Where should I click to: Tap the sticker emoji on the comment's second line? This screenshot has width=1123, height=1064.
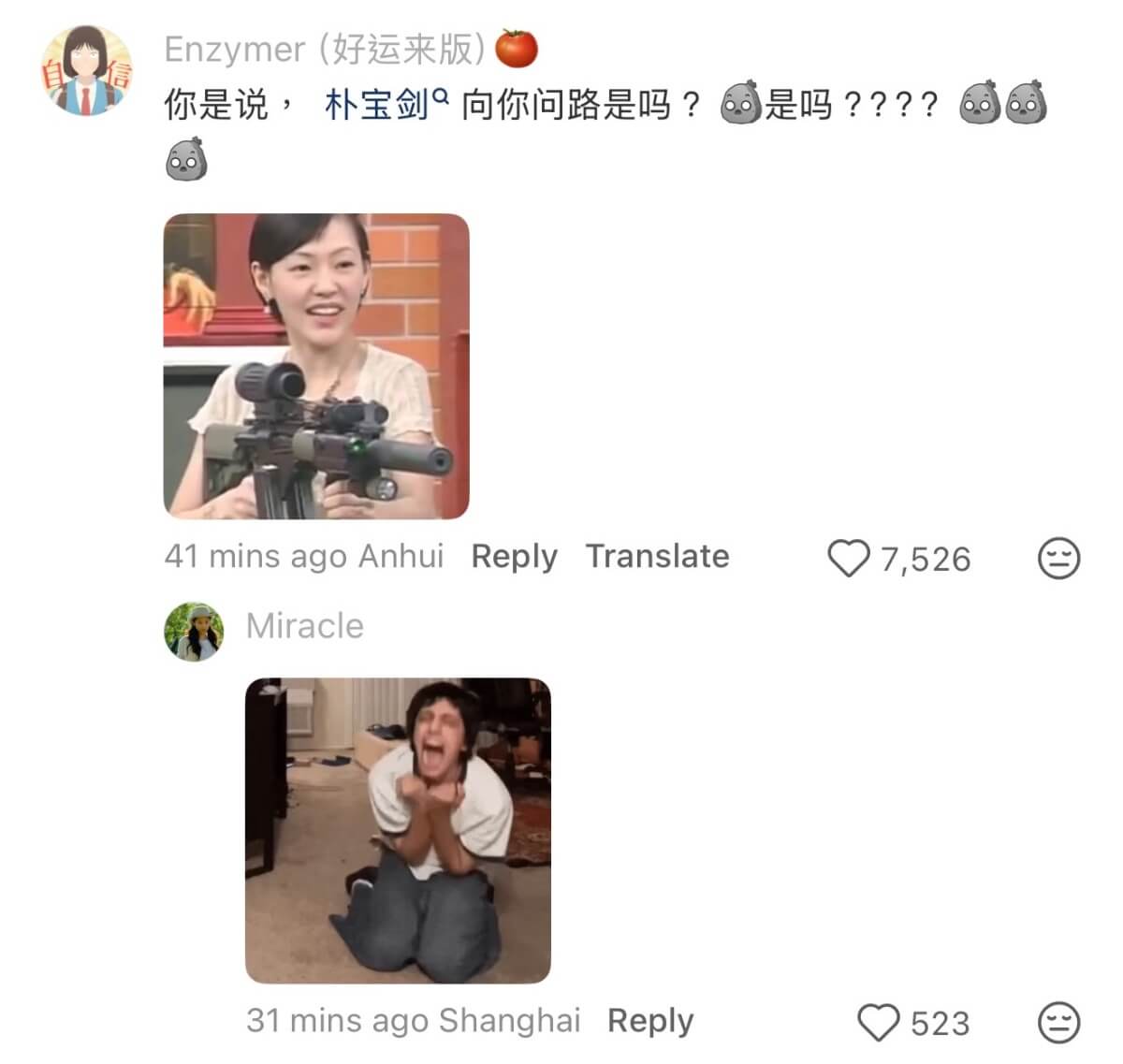[186, 159]
